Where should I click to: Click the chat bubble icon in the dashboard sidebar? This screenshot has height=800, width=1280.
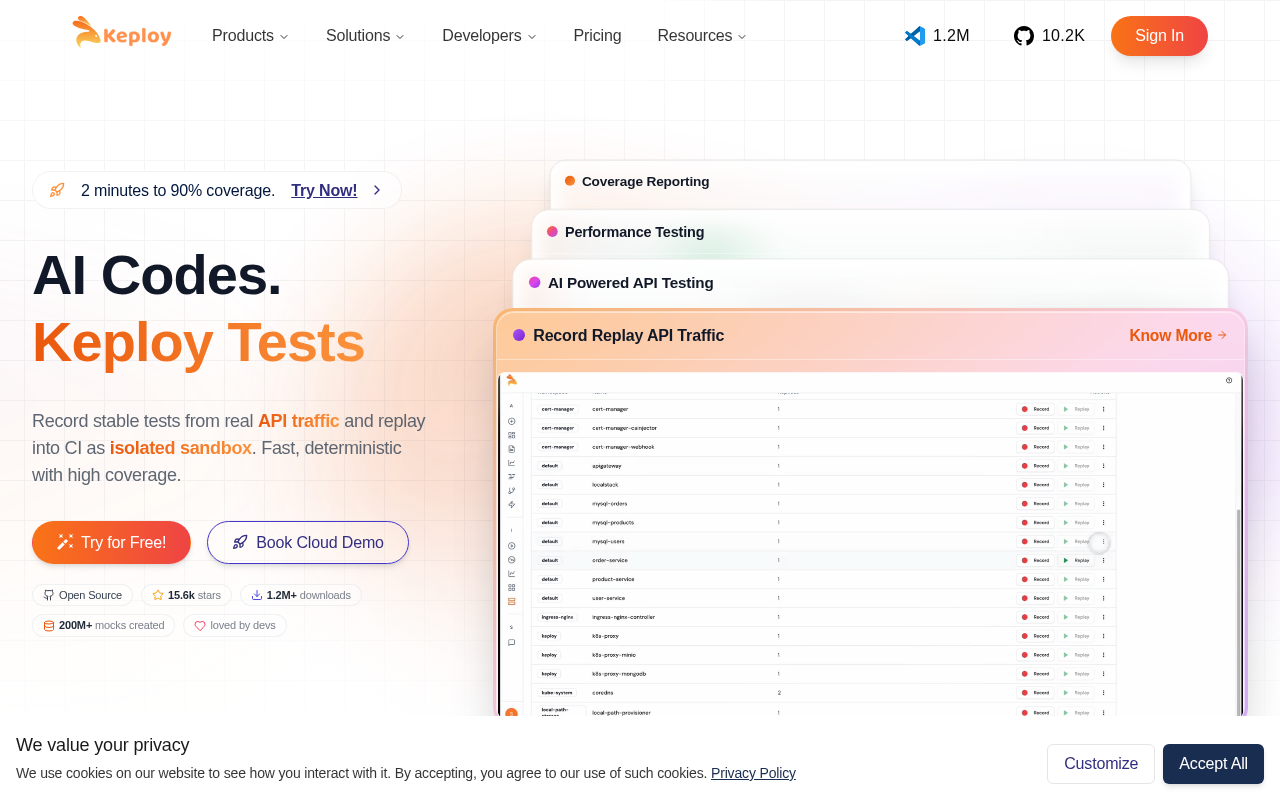(x=511, y=643)
